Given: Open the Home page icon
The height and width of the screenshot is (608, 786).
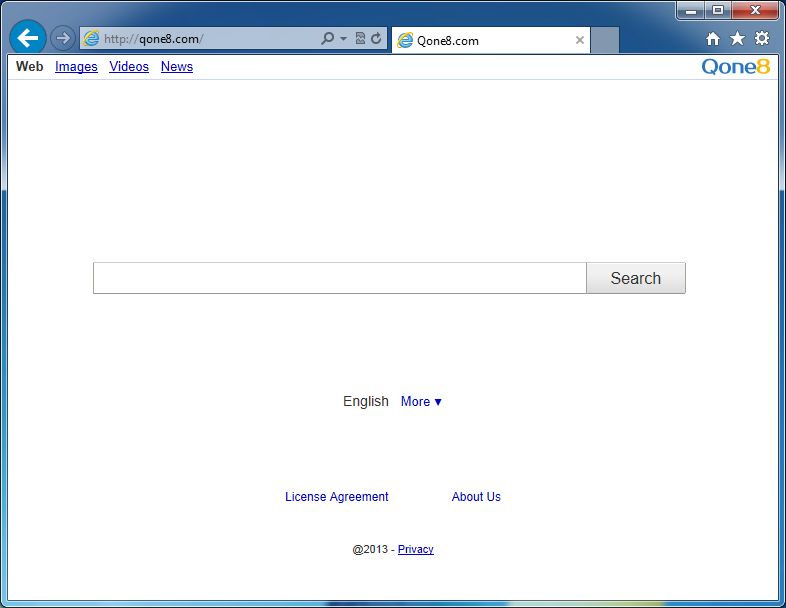Looking at the screenshot, I should pyautogui.click(x=713, y=39).
